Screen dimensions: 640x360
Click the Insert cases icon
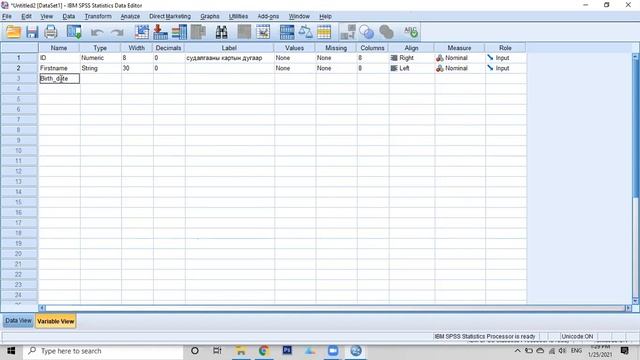(244, 32)
